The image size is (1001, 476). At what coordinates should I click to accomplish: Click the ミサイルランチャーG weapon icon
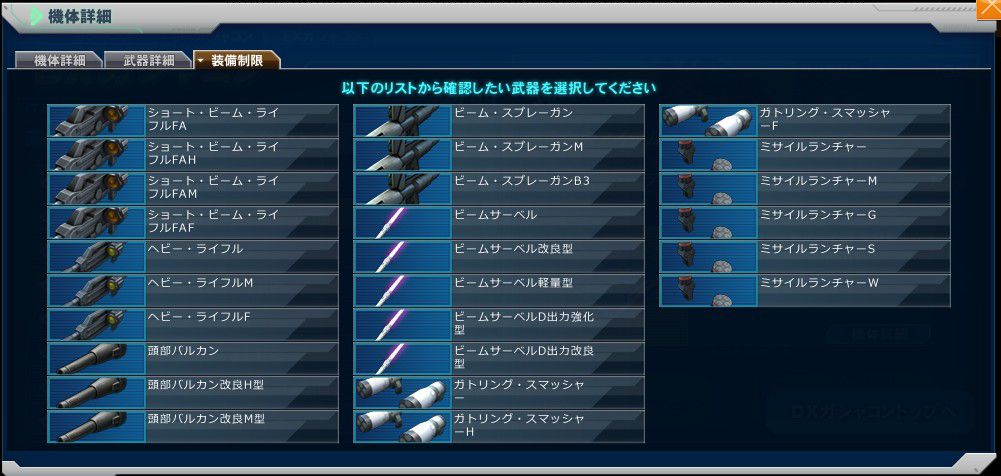[709, 223]
